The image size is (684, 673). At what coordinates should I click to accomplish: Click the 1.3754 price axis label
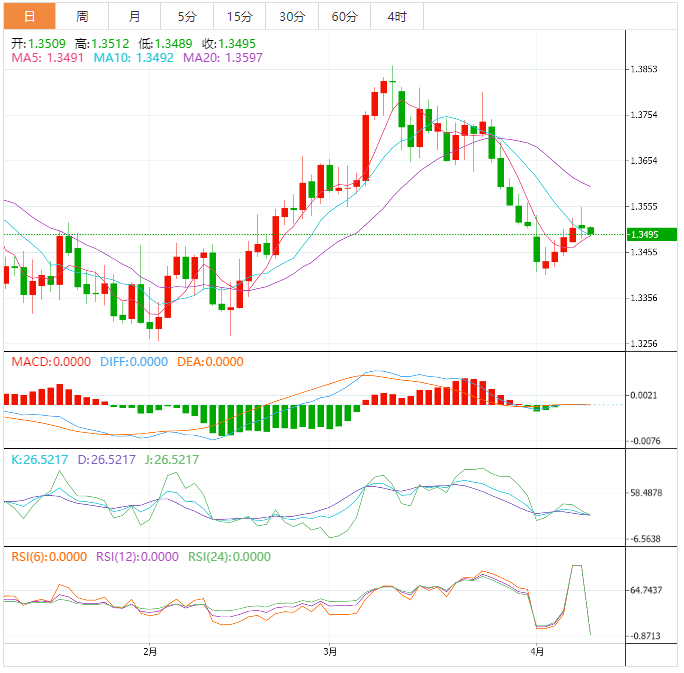point(644,115)
